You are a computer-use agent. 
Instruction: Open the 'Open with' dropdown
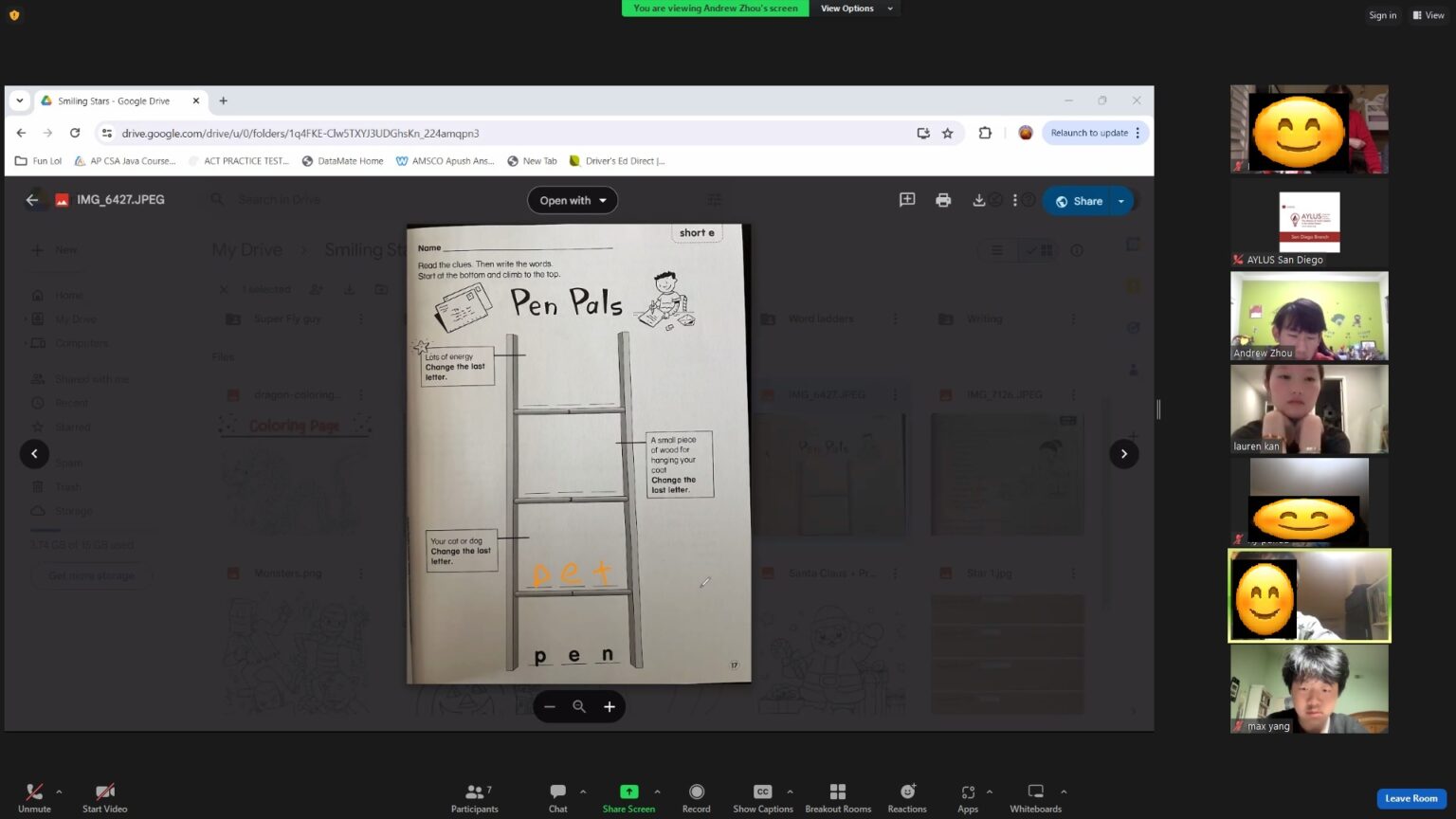[573, 200]
